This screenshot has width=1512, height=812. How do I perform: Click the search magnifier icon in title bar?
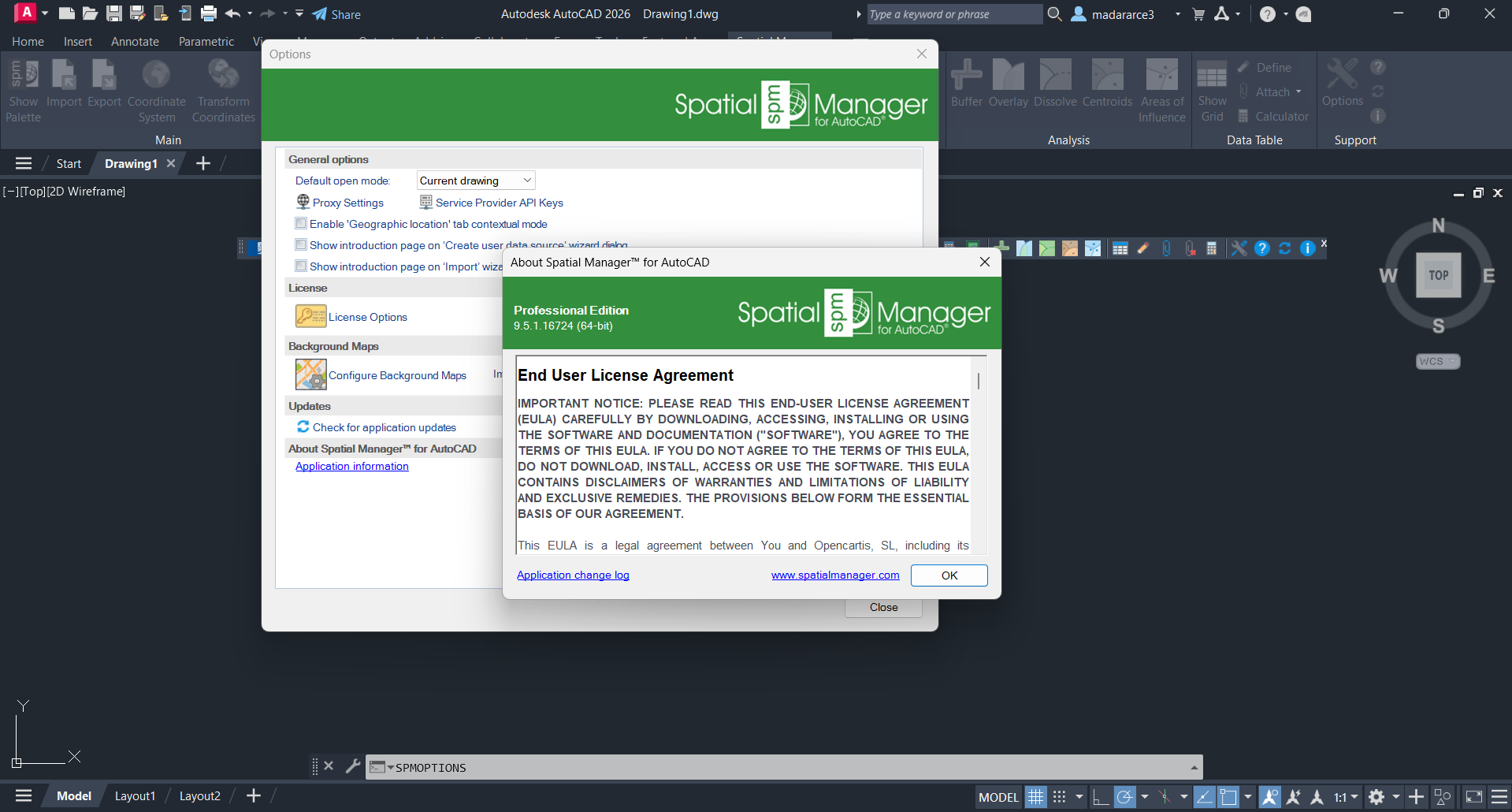(1055, 14)
